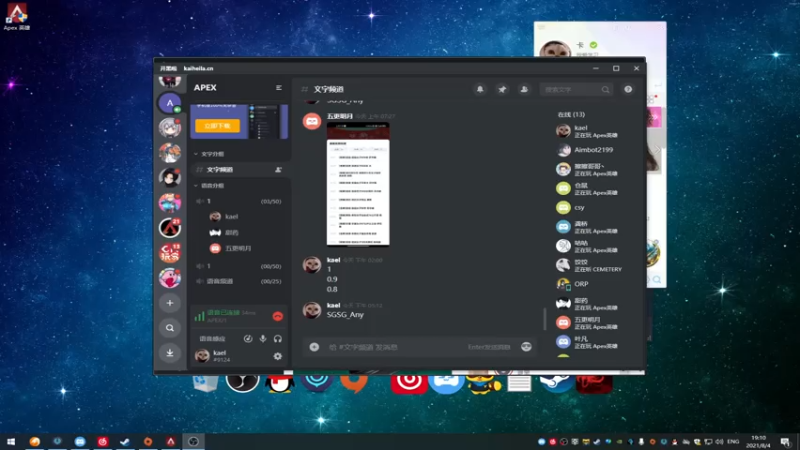The height and width of the screenshot is (450, 800).
Task: Select the purple 'A' server icon
Action: (x=170, y=103)
